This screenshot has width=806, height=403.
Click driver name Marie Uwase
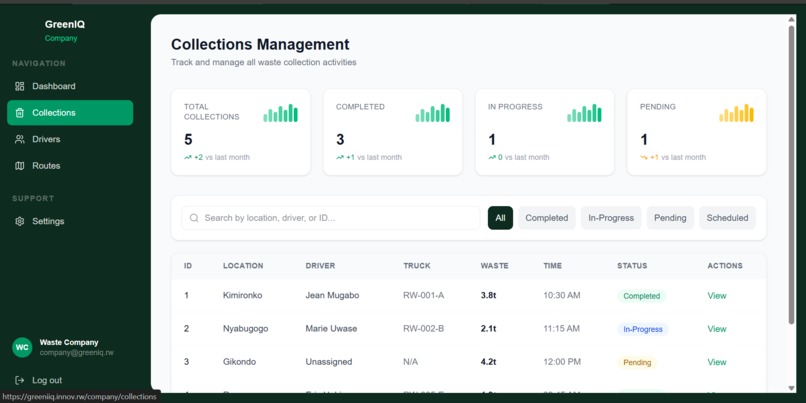pos(331,329)
